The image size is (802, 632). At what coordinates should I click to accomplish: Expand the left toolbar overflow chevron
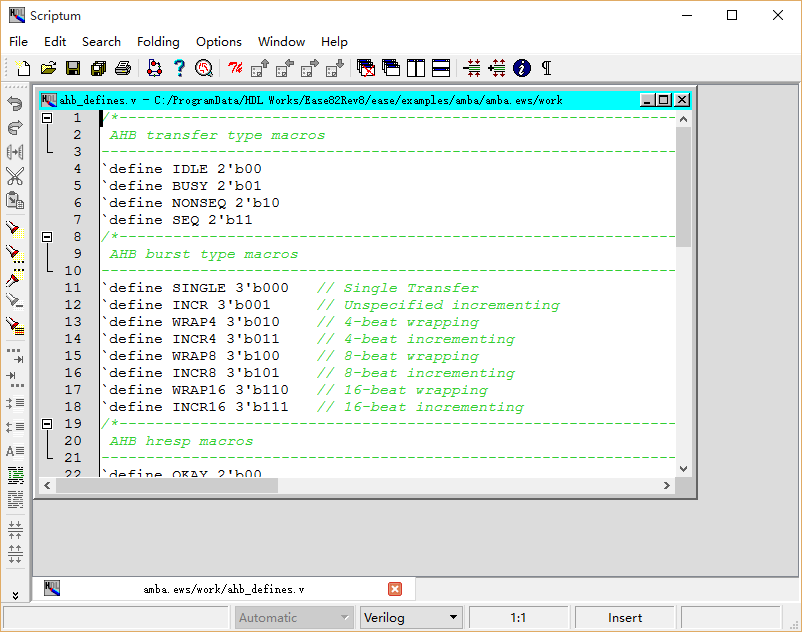(15, 595)
